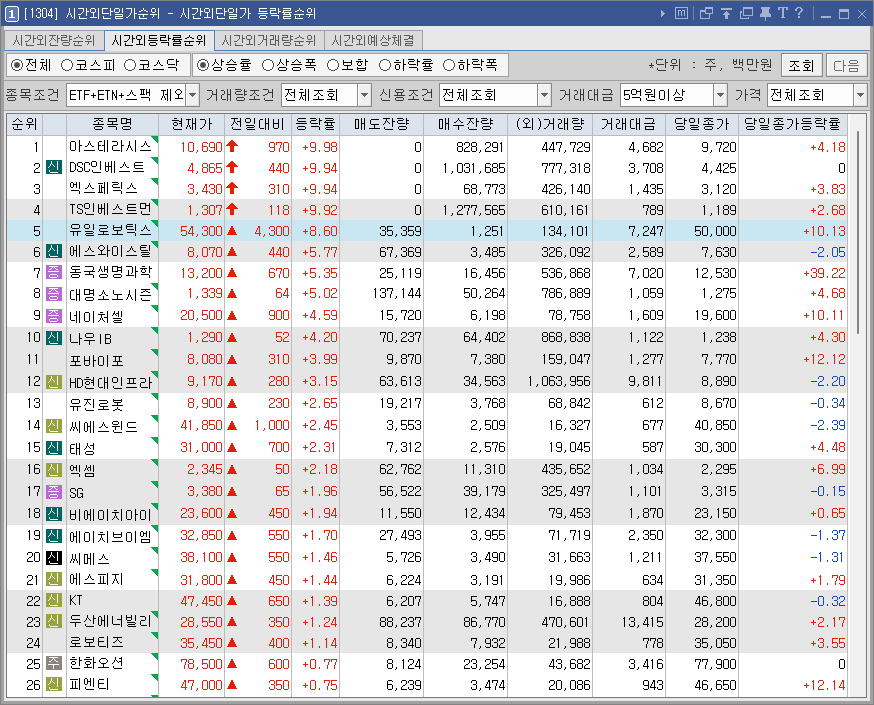Select the TS인베스트먼 stock name
This screenshot has width=874, height=705.
(x=110, y=210)
